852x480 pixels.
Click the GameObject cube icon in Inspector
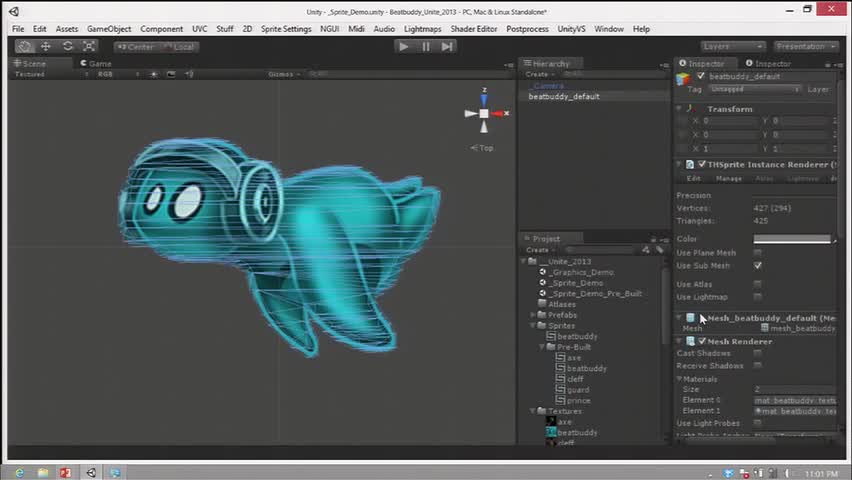point(683,79)
